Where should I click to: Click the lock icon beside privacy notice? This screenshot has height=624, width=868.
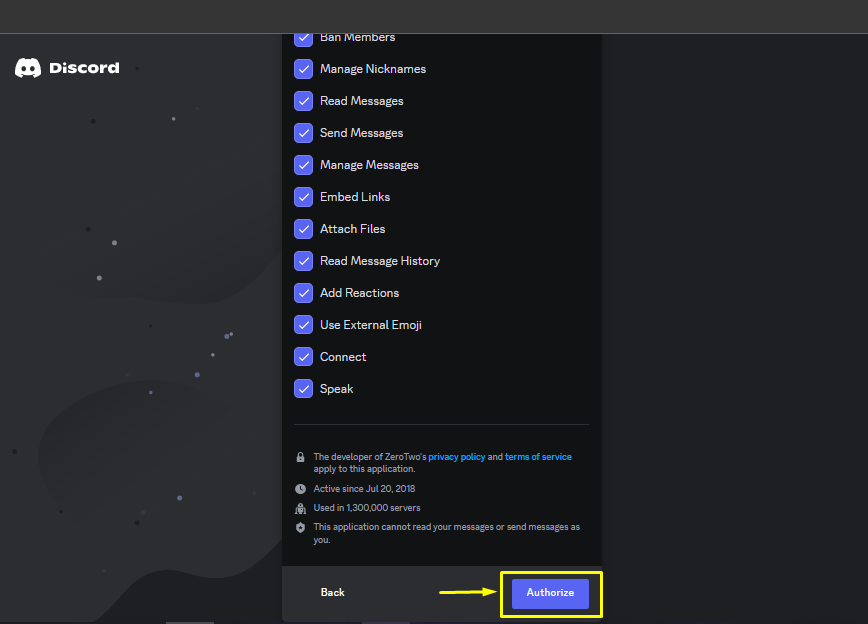point(300,457)
